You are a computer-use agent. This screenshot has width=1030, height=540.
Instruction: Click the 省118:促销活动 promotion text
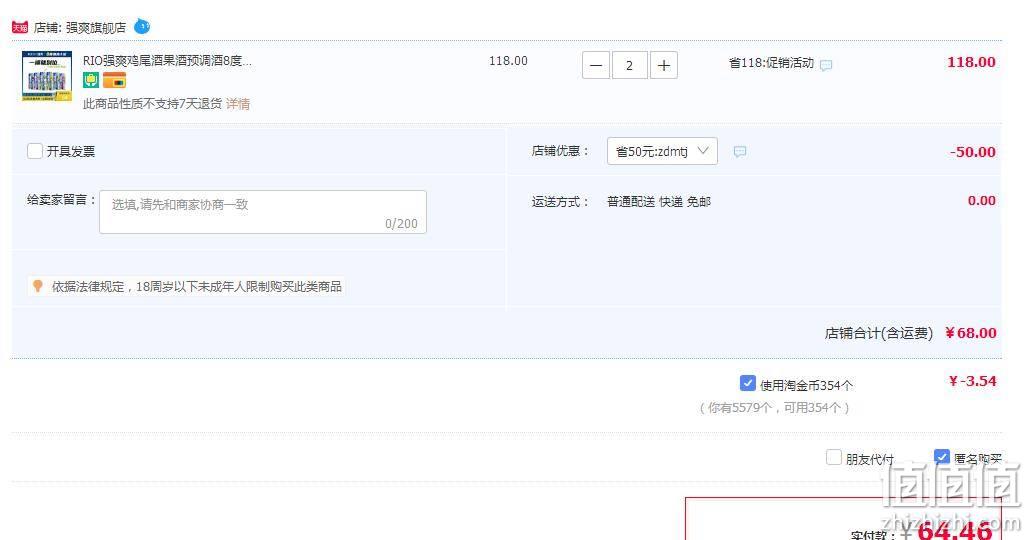771,63
